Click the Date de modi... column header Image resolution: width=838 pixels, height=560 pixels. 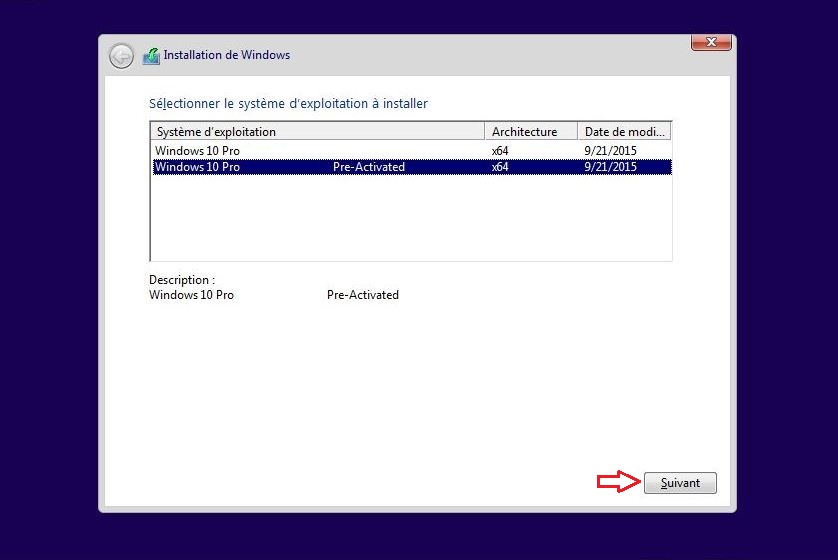coord(624,131)
